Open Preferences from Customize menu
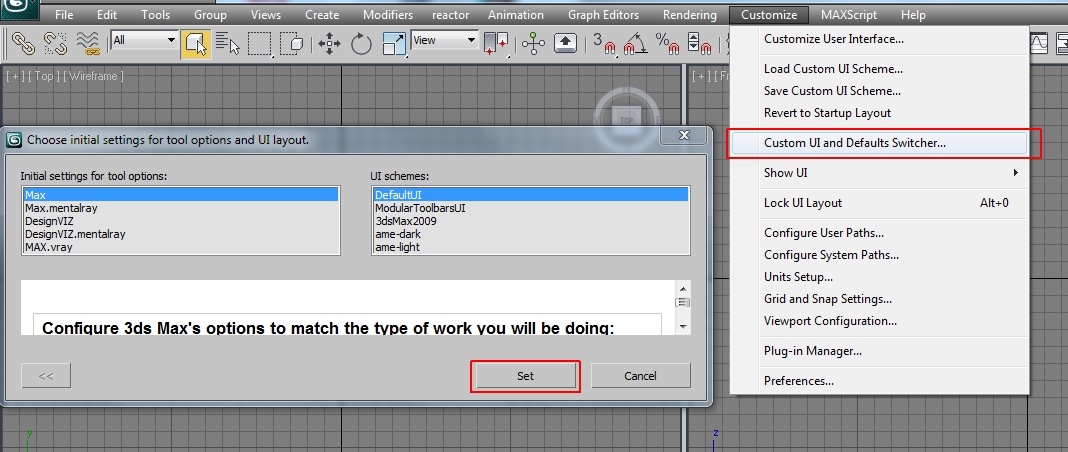This screenshot has width=1068, height=452. click(879, 381)
